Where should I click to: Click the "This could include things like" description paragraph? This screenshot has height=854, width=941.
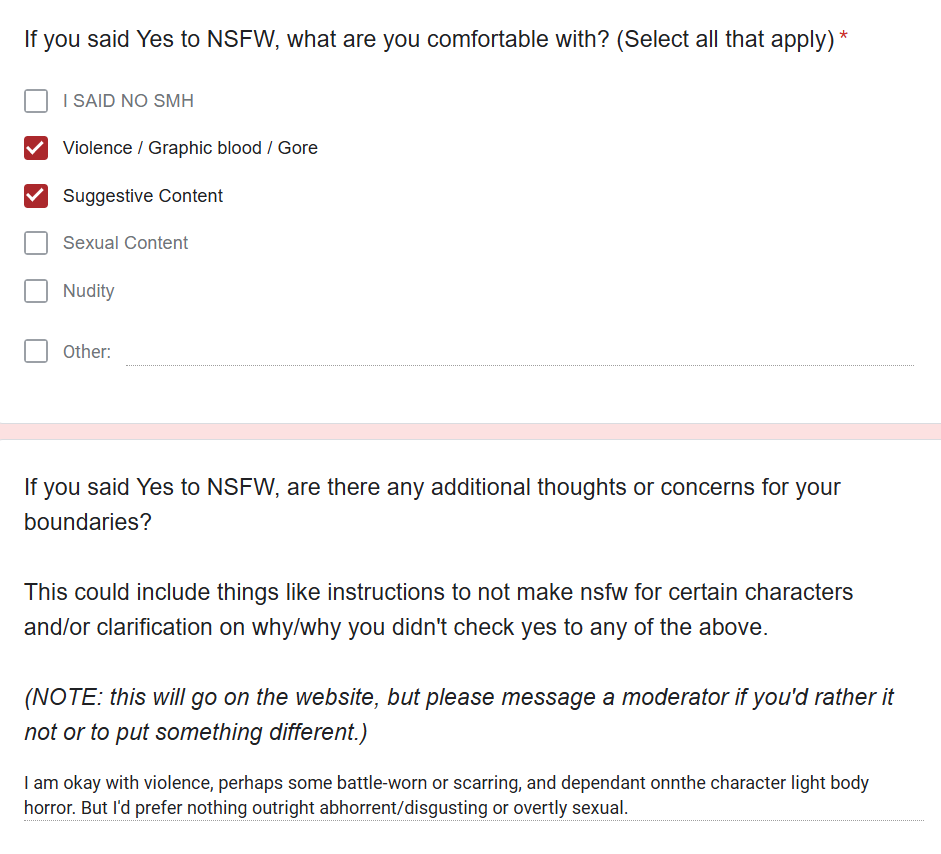[x=438, y=609]
